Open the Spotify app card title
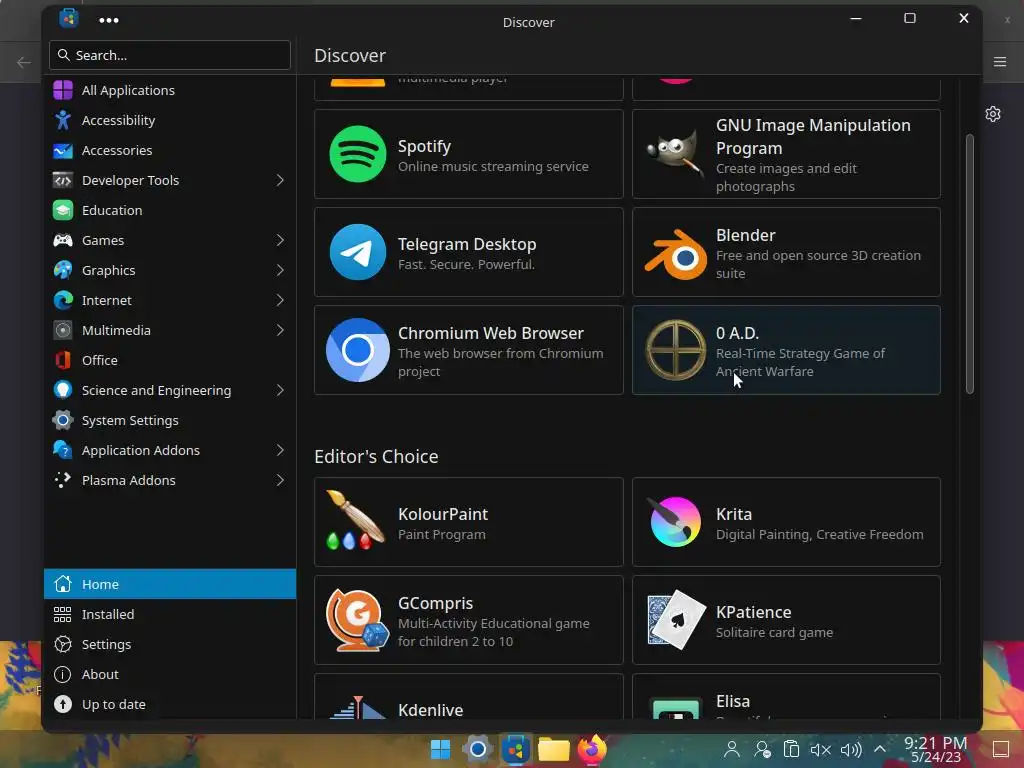 click(424, 146)
